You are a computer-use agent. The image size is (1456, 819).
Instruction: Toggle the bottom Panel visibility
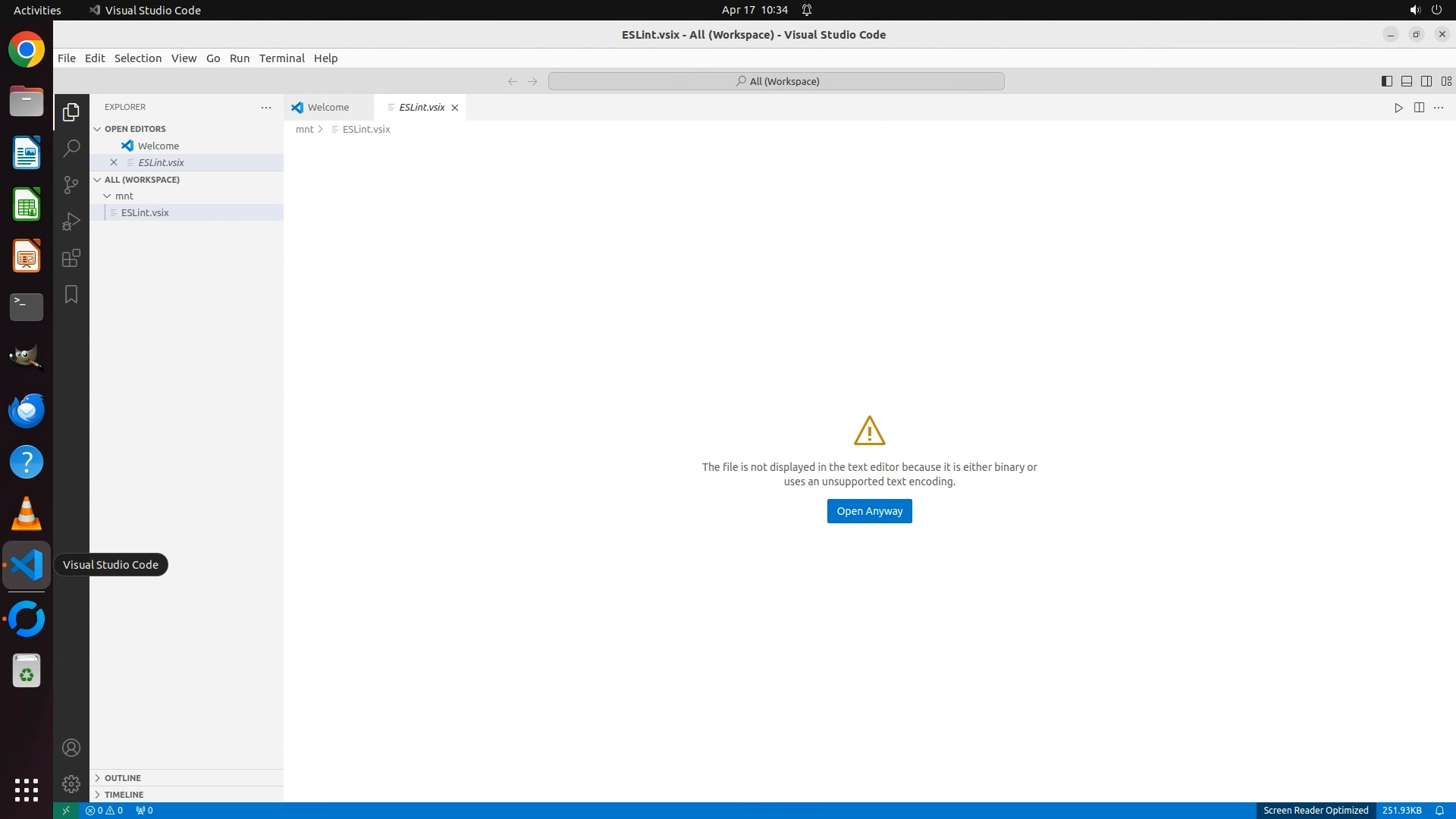1406,81
